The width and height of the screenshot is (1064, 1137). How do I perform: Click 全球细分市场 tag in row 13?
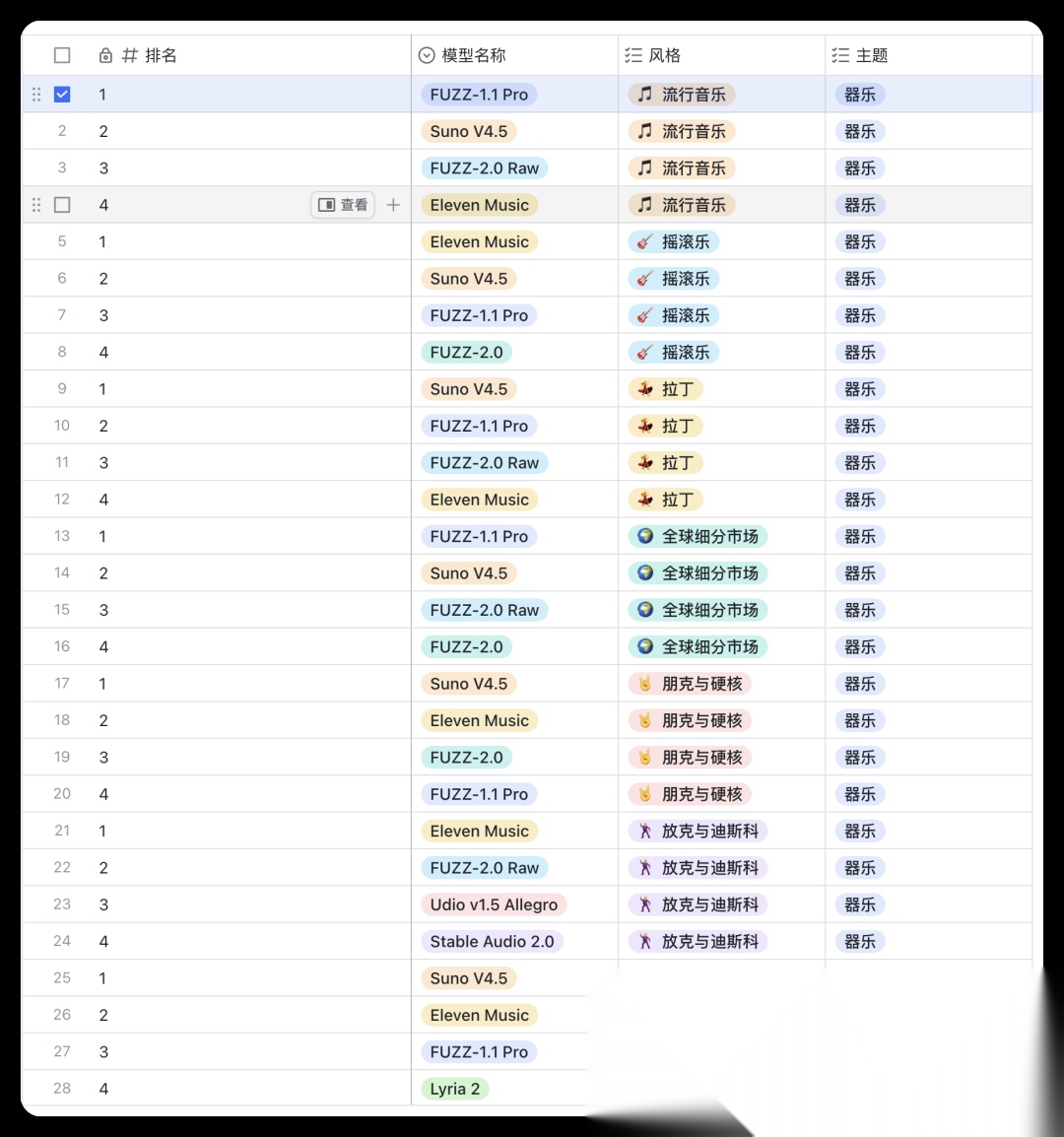698,537
